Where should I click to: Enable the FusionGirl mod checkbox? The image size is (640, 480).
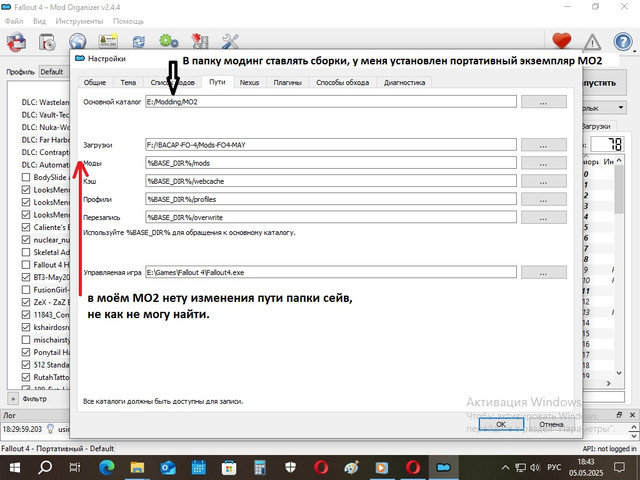[x=26, y=290]
